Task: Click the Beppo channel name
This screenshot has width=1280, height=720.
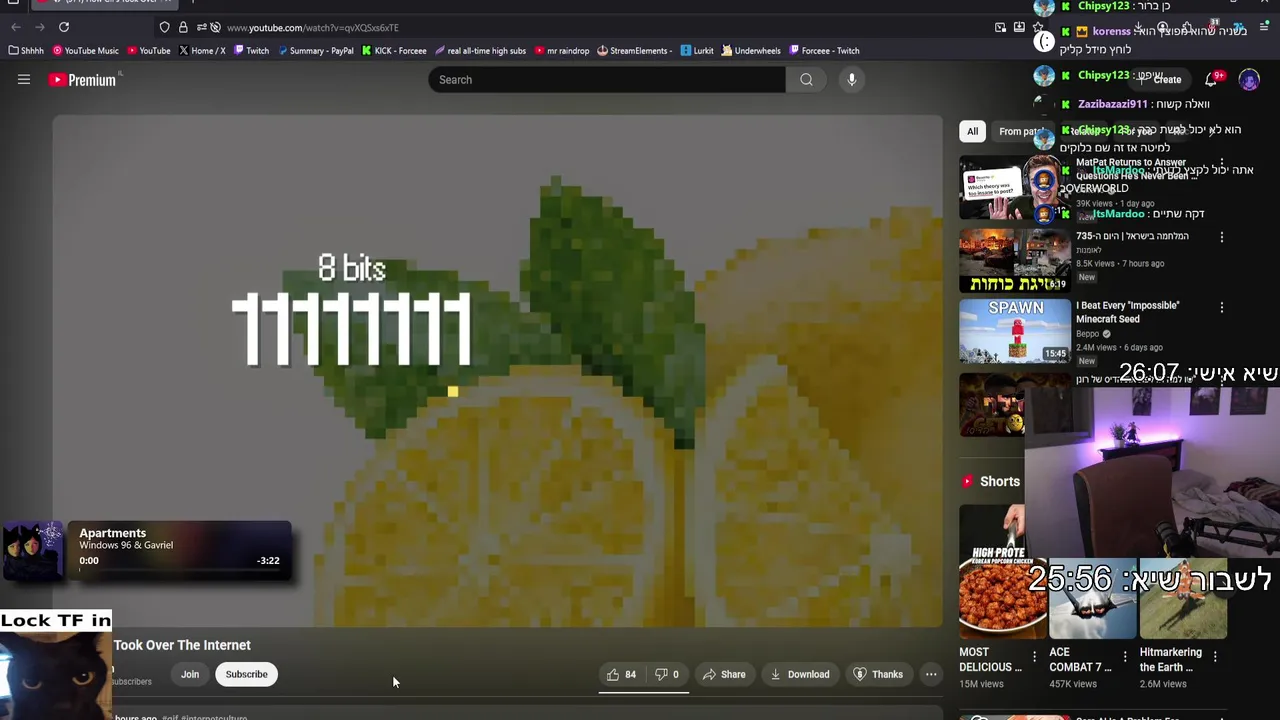Action: coord(1087,334)
